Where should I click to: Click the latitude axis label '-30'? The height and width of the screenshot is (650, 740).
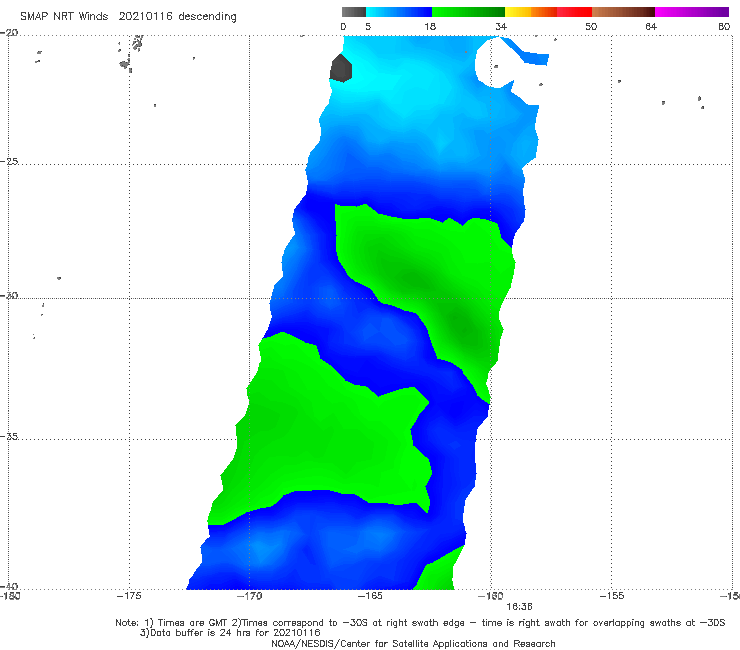(x=9, y=295)
